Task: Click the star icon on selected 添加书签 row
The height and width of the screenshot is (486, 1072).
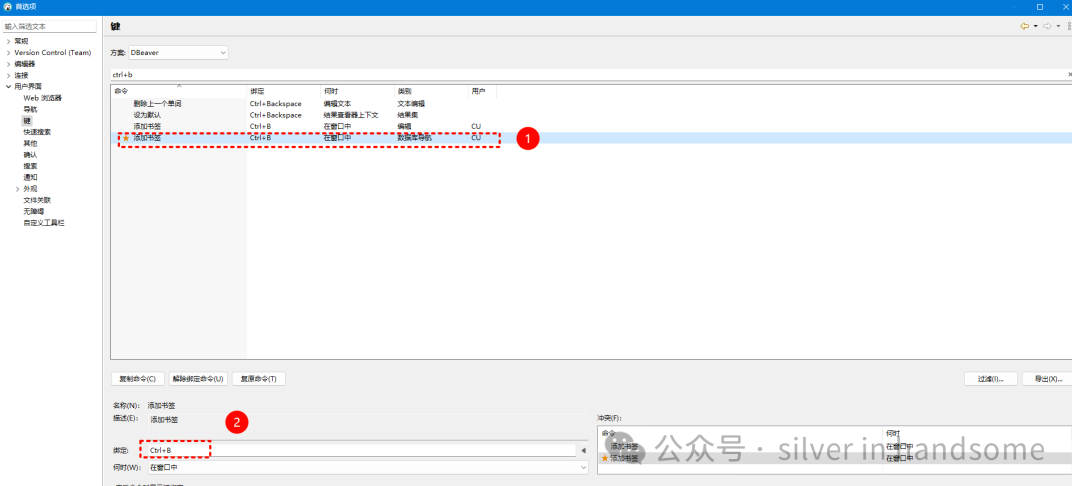Action: pyautogui.click(x=126, y=137)
